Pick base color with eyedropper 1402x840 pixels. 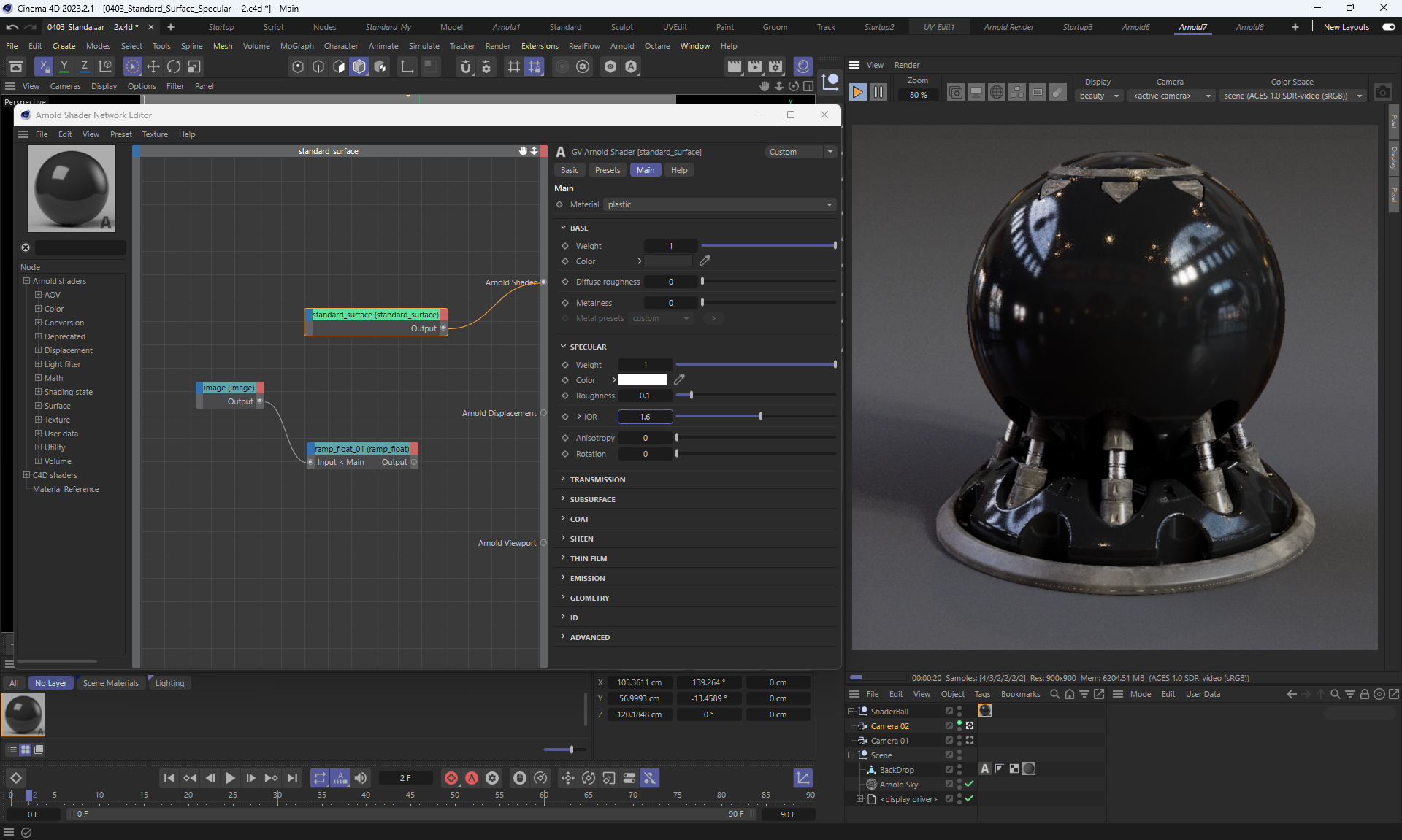(x=705, y=261)
